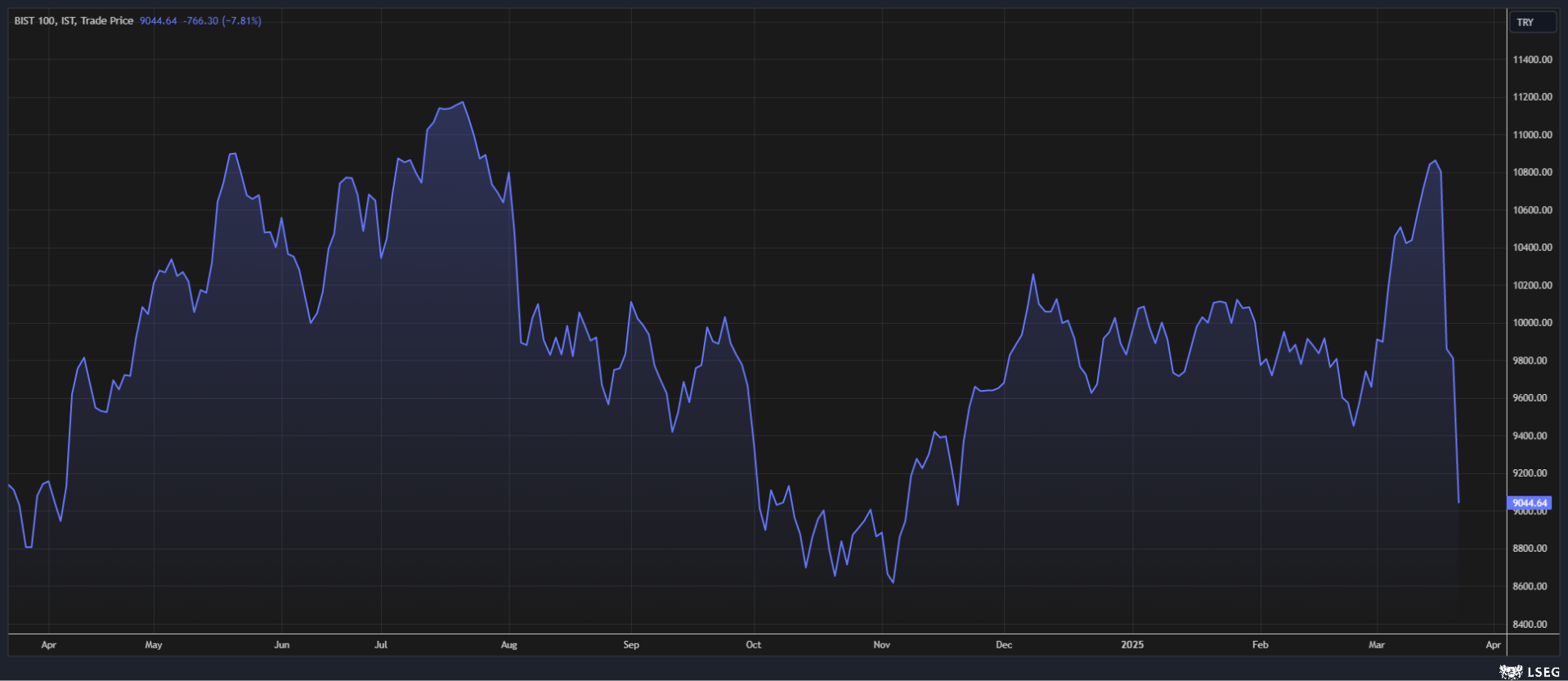
Task: Click the 8600.00 price axis label
Action: tap(1530, 586)
